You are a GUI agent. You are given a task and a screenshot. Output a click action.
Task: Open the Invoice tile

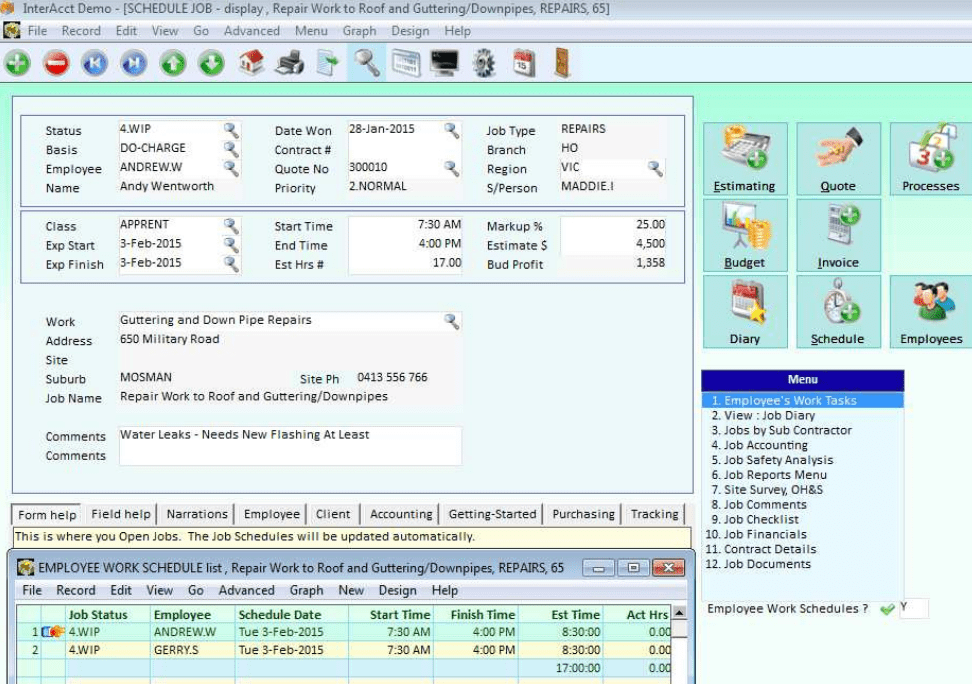click(838, 235)
